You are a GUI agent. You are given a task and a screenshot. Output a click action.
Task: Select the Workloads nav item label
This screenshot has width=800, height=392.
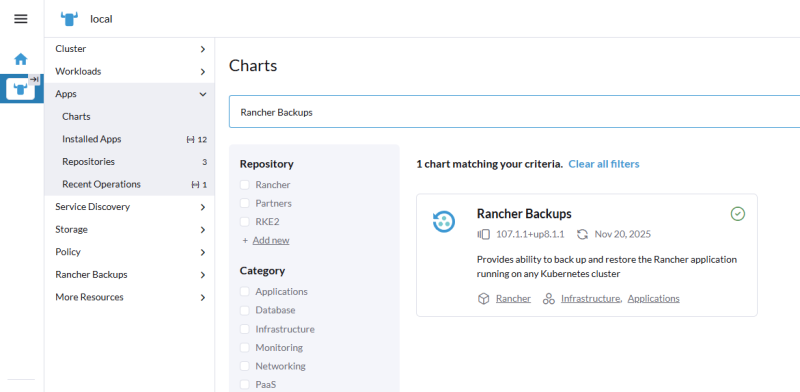[78, 71]
